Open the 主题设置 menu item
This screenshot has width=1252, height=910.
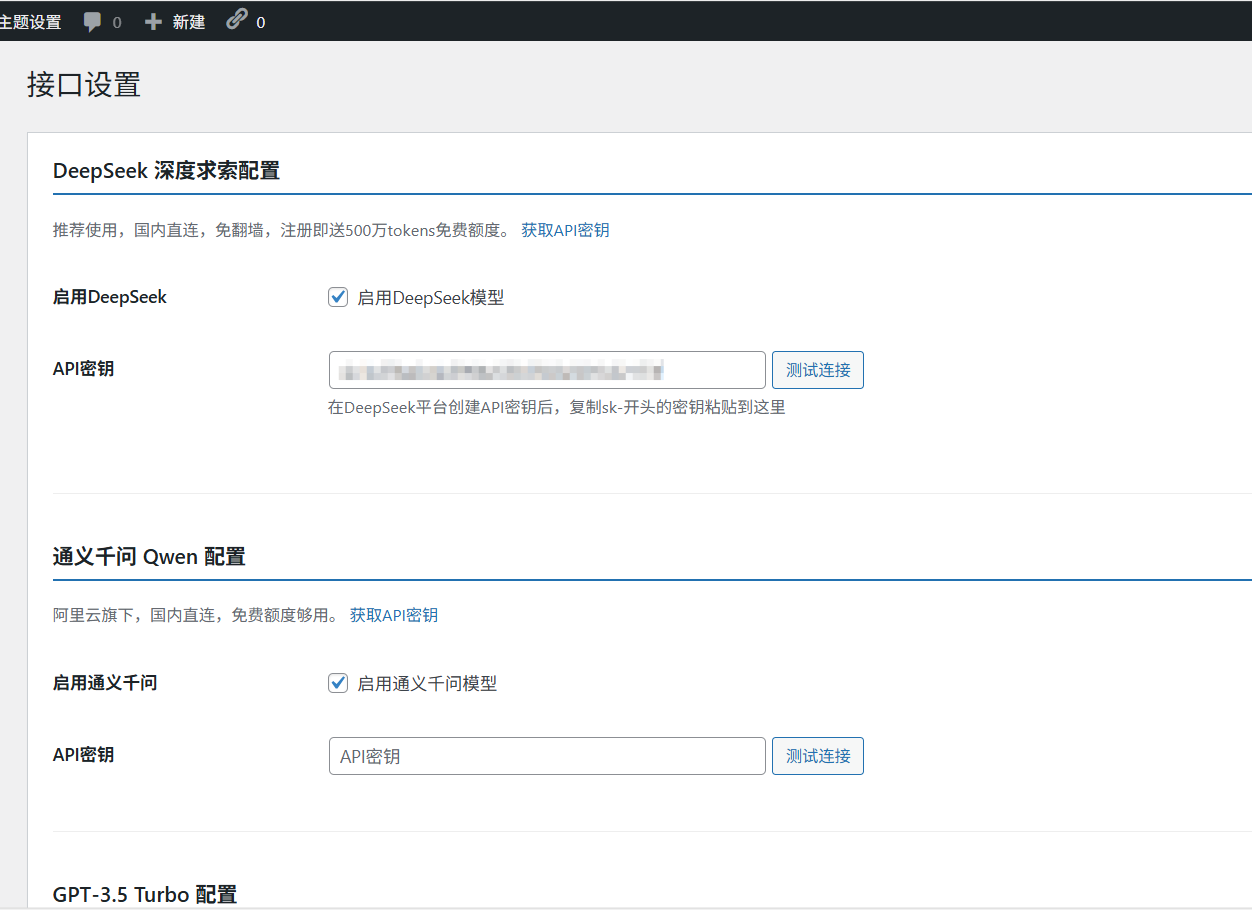tap(31, 21)
